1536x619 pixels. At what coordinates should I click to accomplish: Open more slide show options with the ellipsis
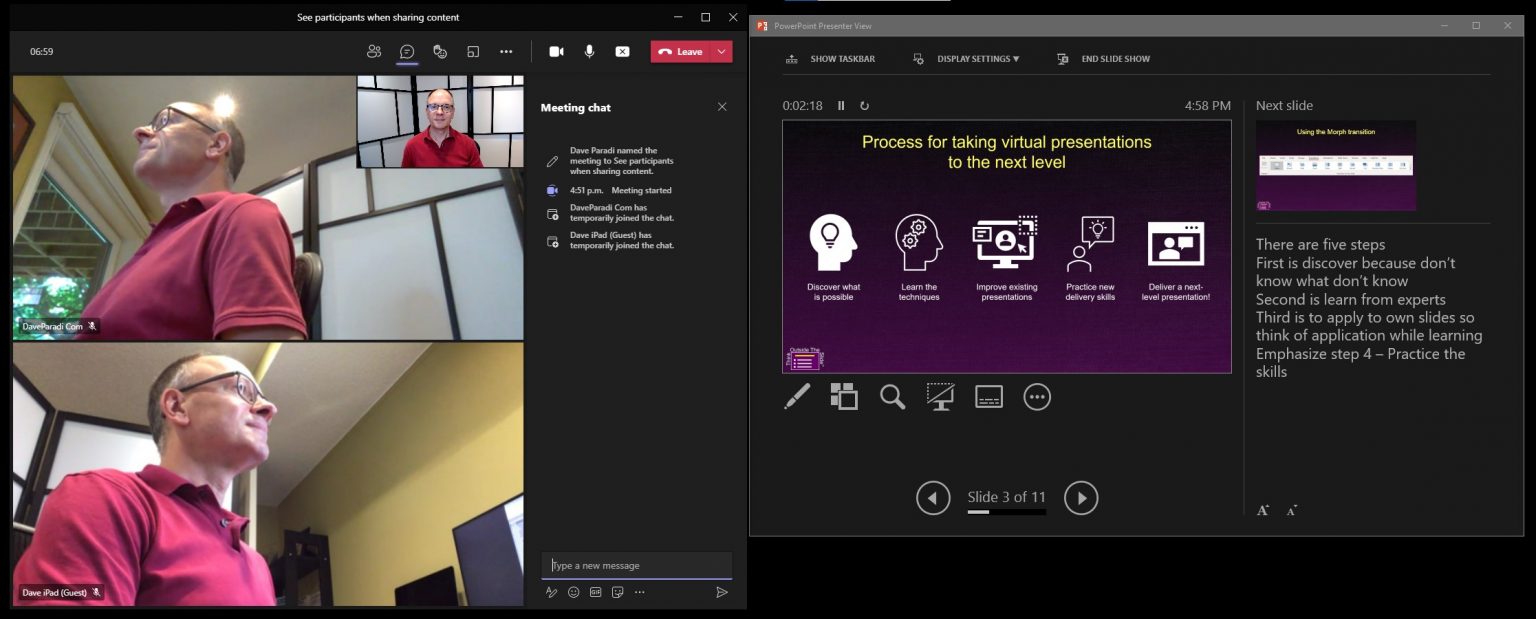(1036, 396)
